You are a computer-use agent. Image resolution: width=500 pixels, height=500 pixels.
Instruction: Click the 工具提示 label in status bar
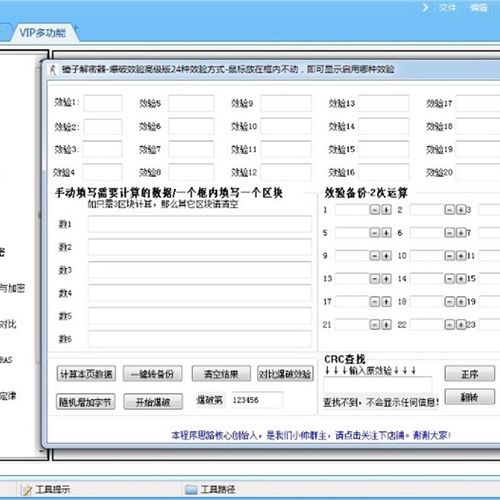coord(53,489)
